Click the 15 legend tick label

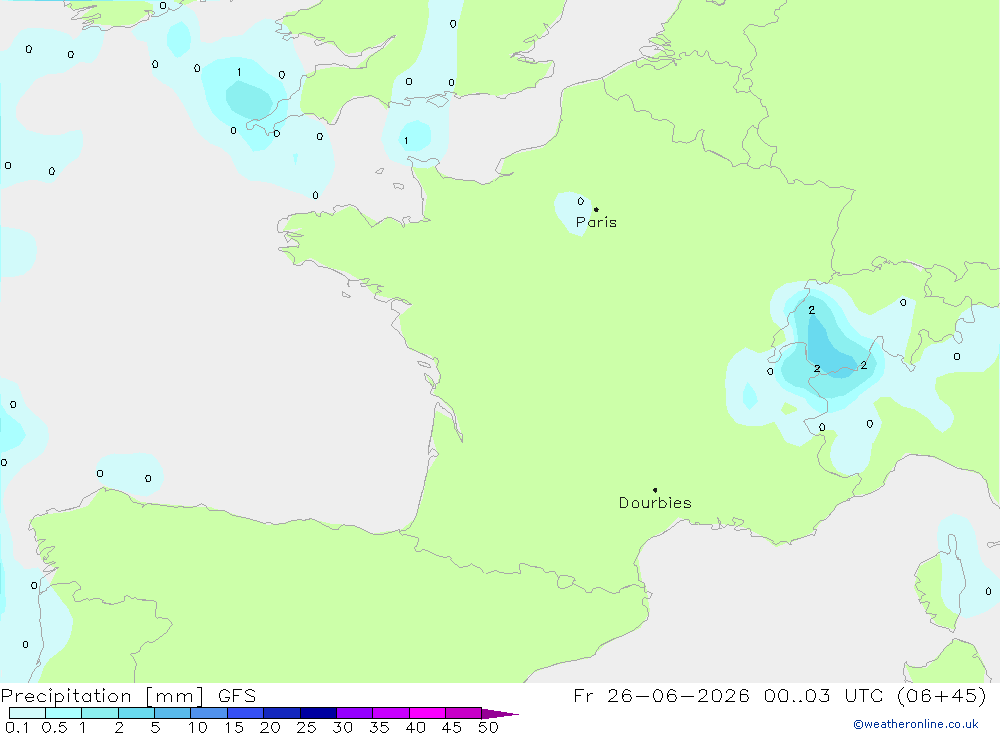pos(234,727)
